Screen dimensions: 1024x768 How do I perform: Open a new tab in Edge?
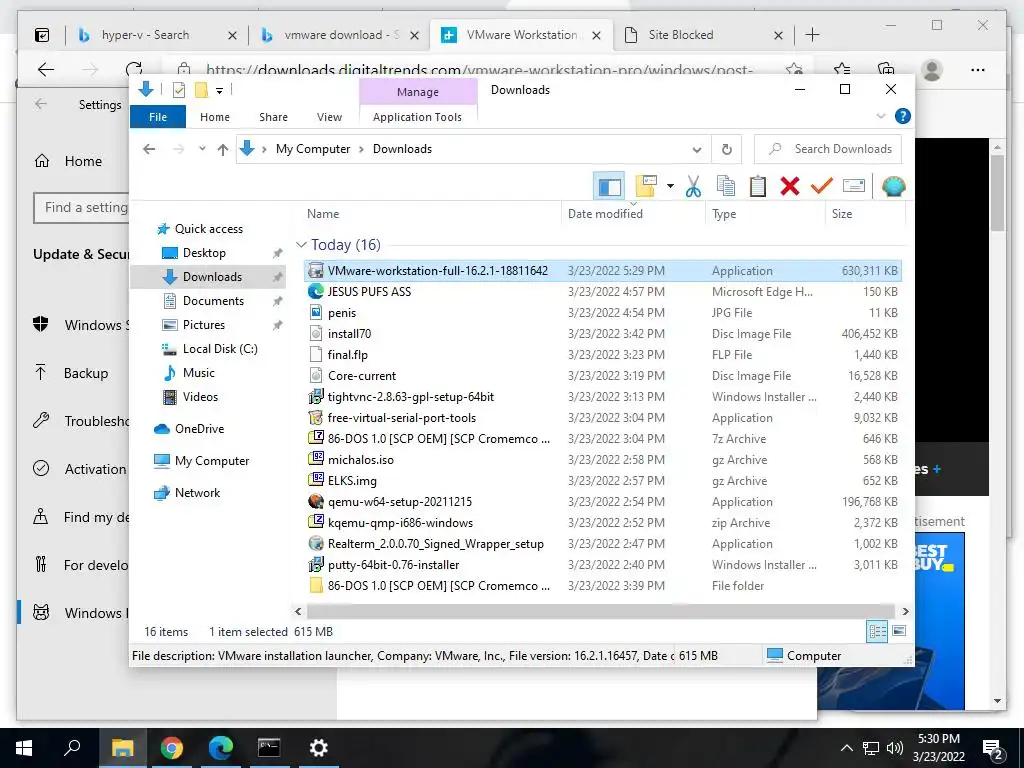pyautogui.click(x=812, y=35)
